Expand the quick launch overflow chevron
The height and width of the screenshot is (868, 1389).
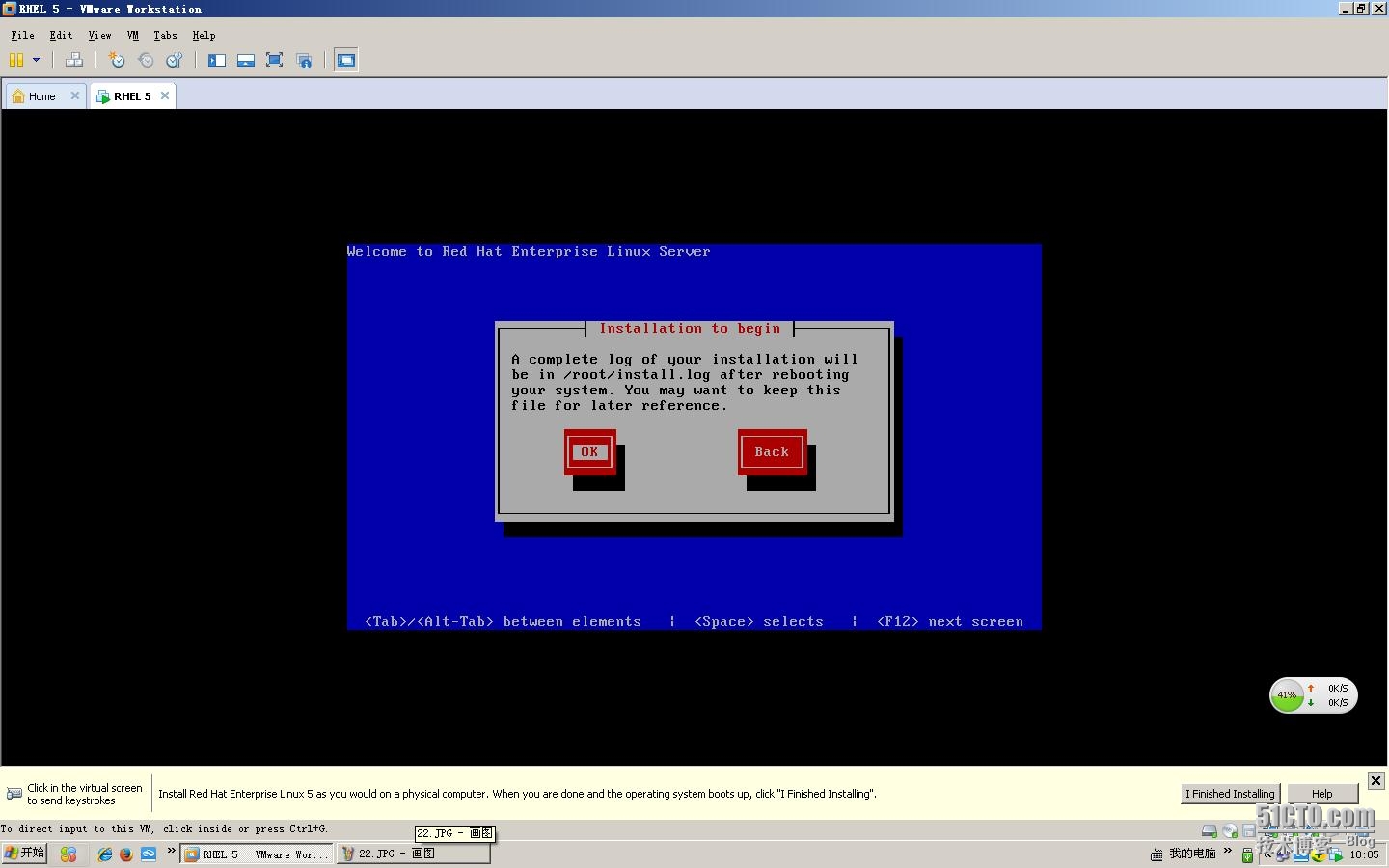pyautogui.click(x=171, y=852)
